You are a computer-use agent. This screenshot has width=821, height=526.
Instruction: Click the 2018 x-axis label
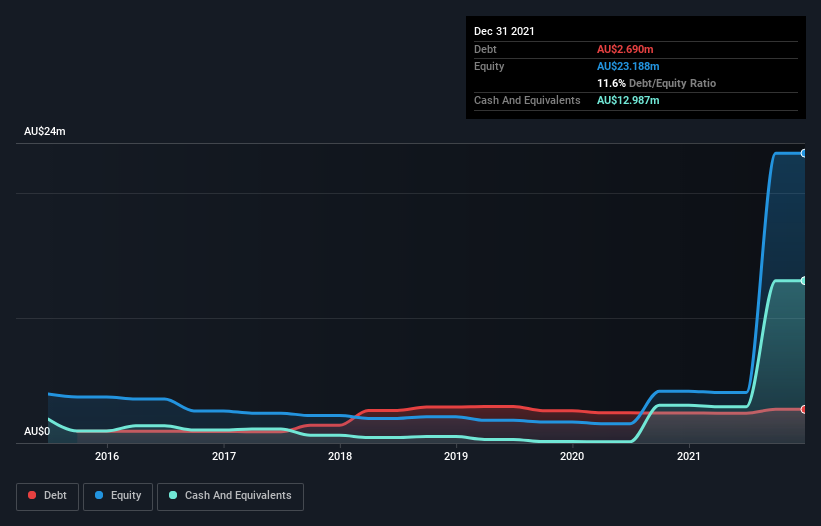click(340, 456)
